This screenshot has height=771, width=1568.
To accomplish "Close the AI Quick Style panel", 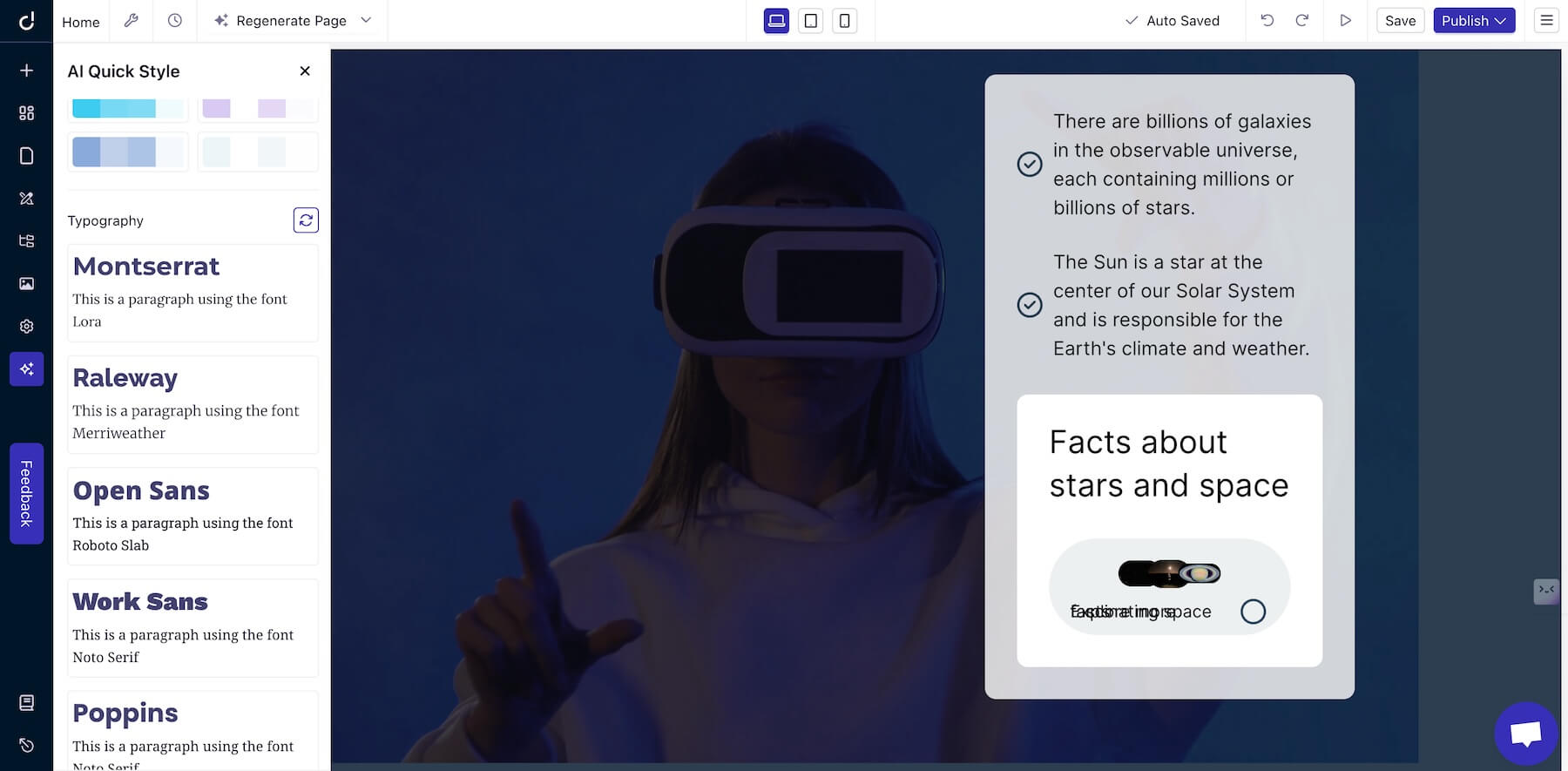I will pos(305,71).
